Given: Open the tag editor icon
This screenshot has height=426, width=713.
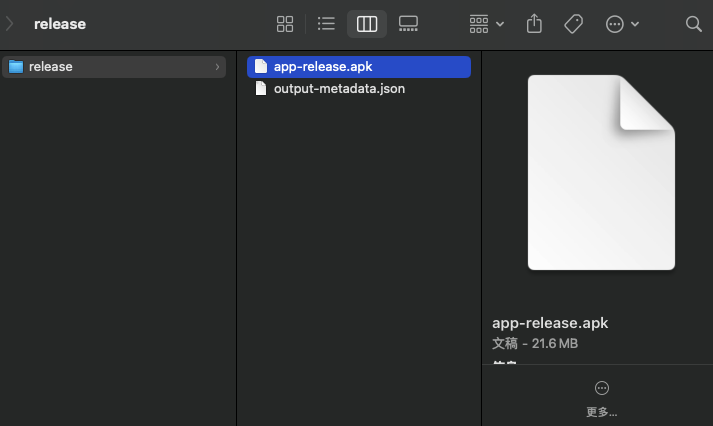Looking at the screenshot, I should coord(573,24).
